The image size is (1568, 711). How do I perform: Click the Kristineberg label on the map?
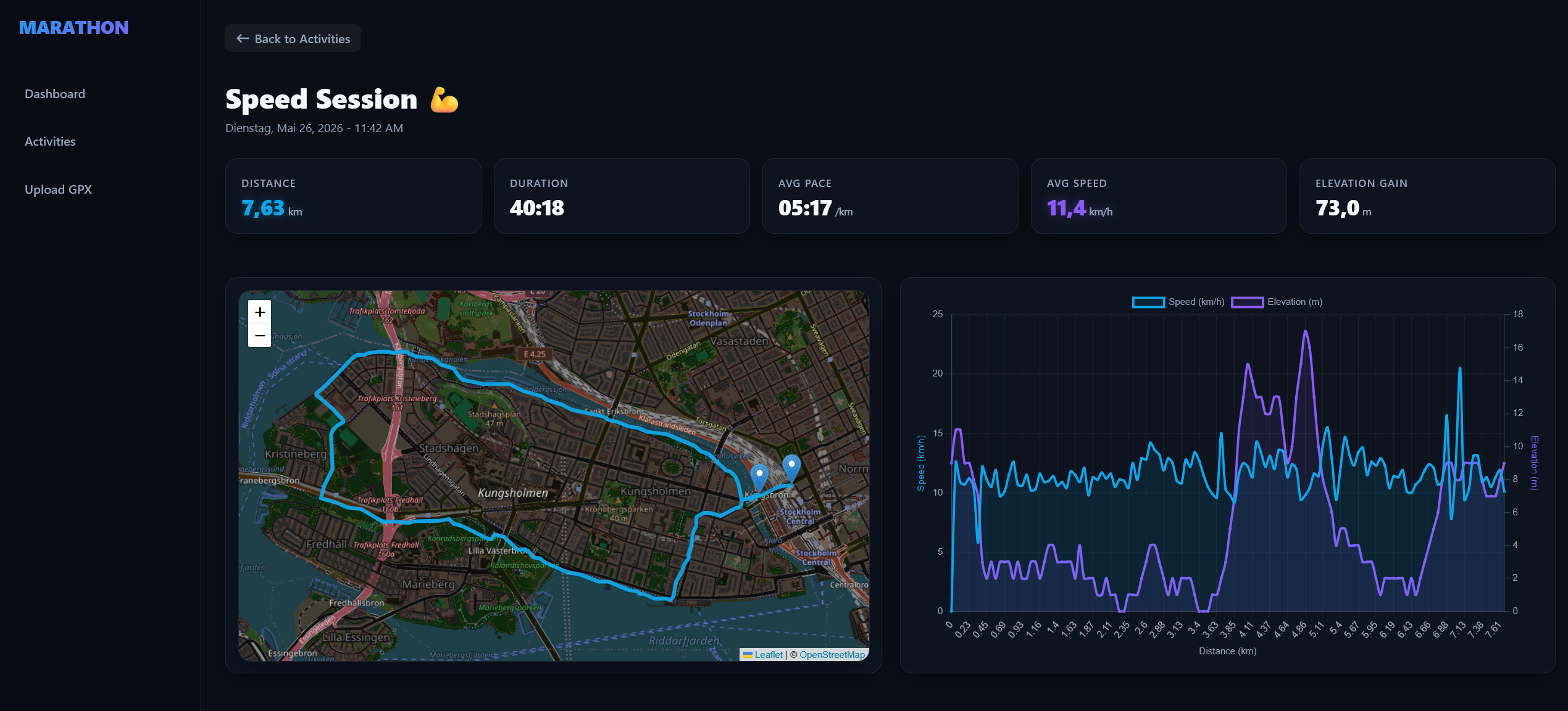click(296, 454)
